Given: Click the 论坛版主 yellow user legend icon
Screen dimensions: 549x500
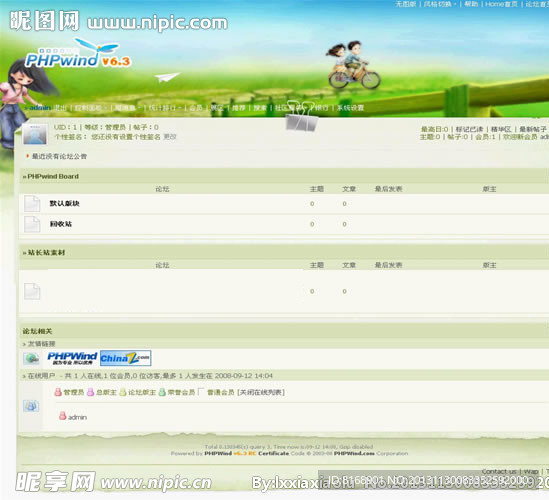Looking at the screenshot, I should pos(123,392).
